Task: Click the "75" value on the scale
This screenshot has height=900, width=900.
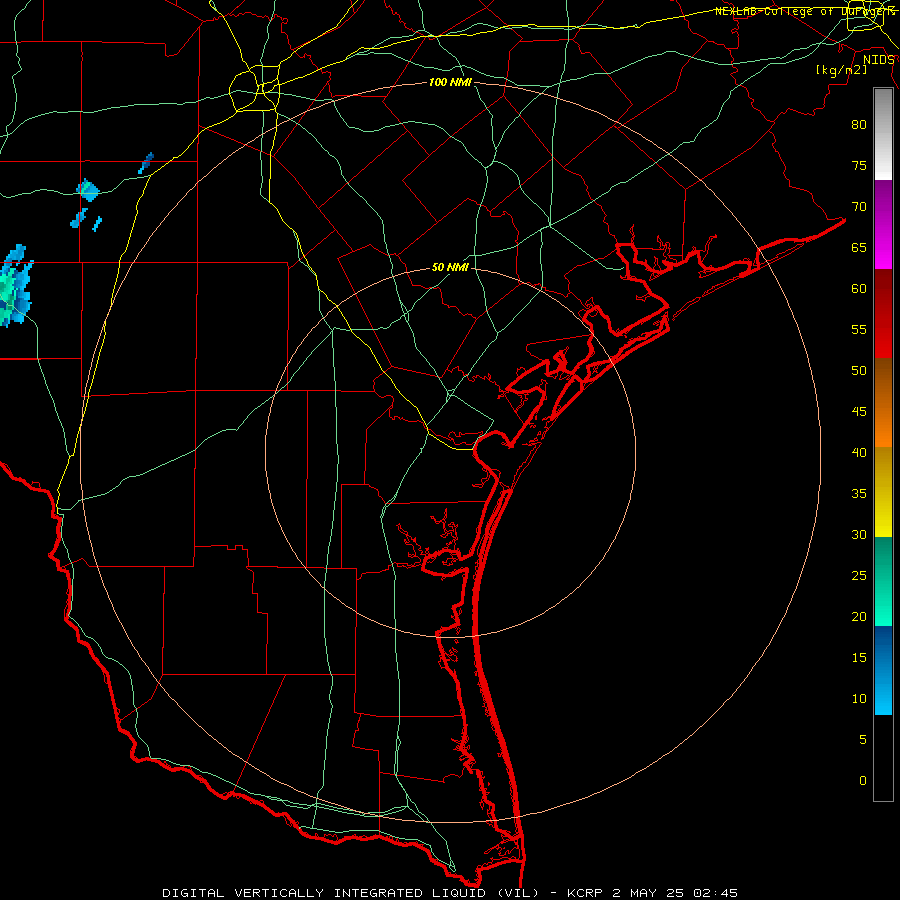Action: tap(859, 166)
